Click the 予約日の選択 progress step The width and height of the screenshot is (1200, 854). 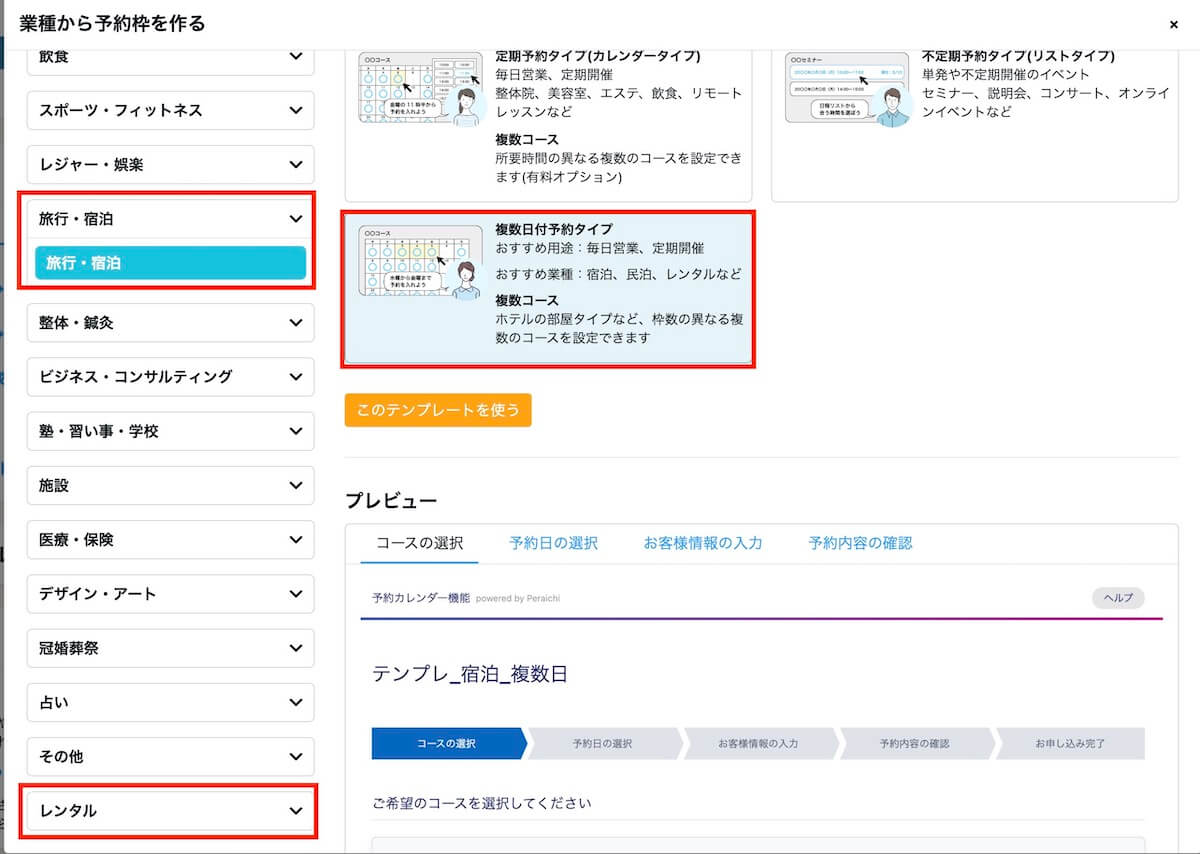pyautogui.click(x=602, y=744)
